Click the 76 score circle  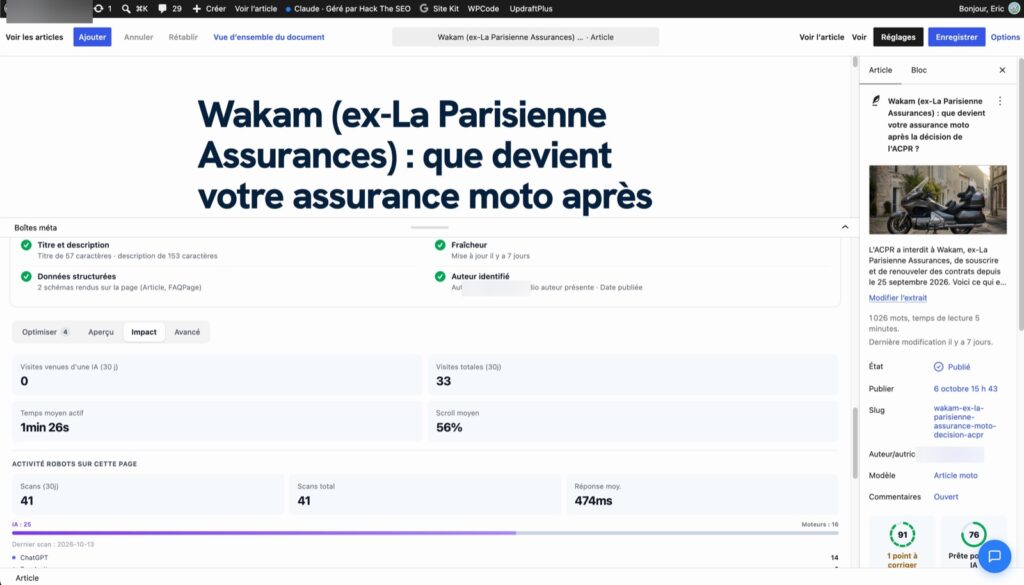coord(973,535)
